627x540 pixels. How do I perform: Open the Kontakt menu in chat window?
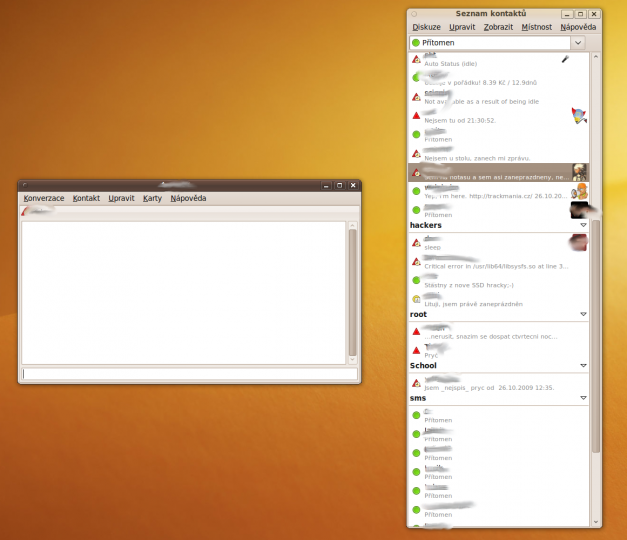point(86,198)
